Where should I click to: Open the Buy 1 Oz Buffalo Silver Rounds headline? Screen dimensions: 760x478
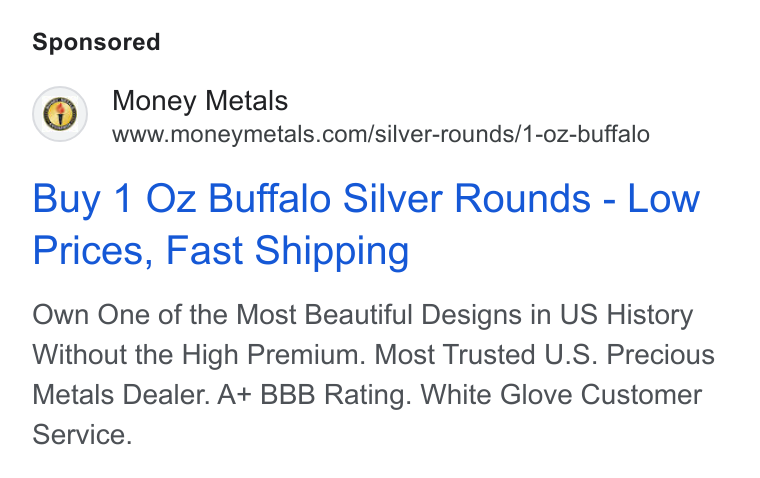coord(366,224)
